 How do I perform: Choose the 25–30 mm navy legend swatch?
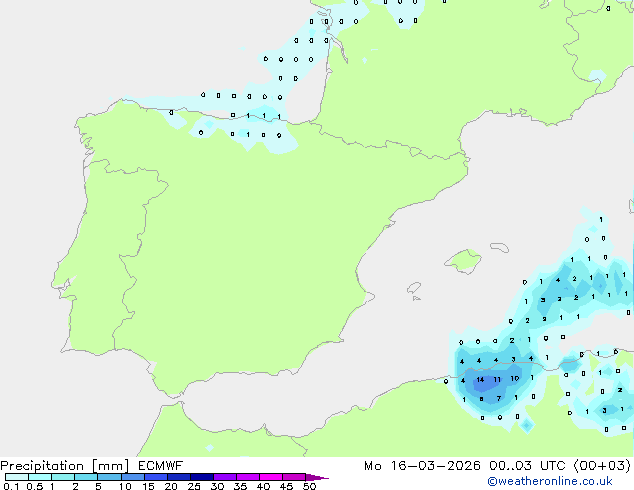point(201,477)
